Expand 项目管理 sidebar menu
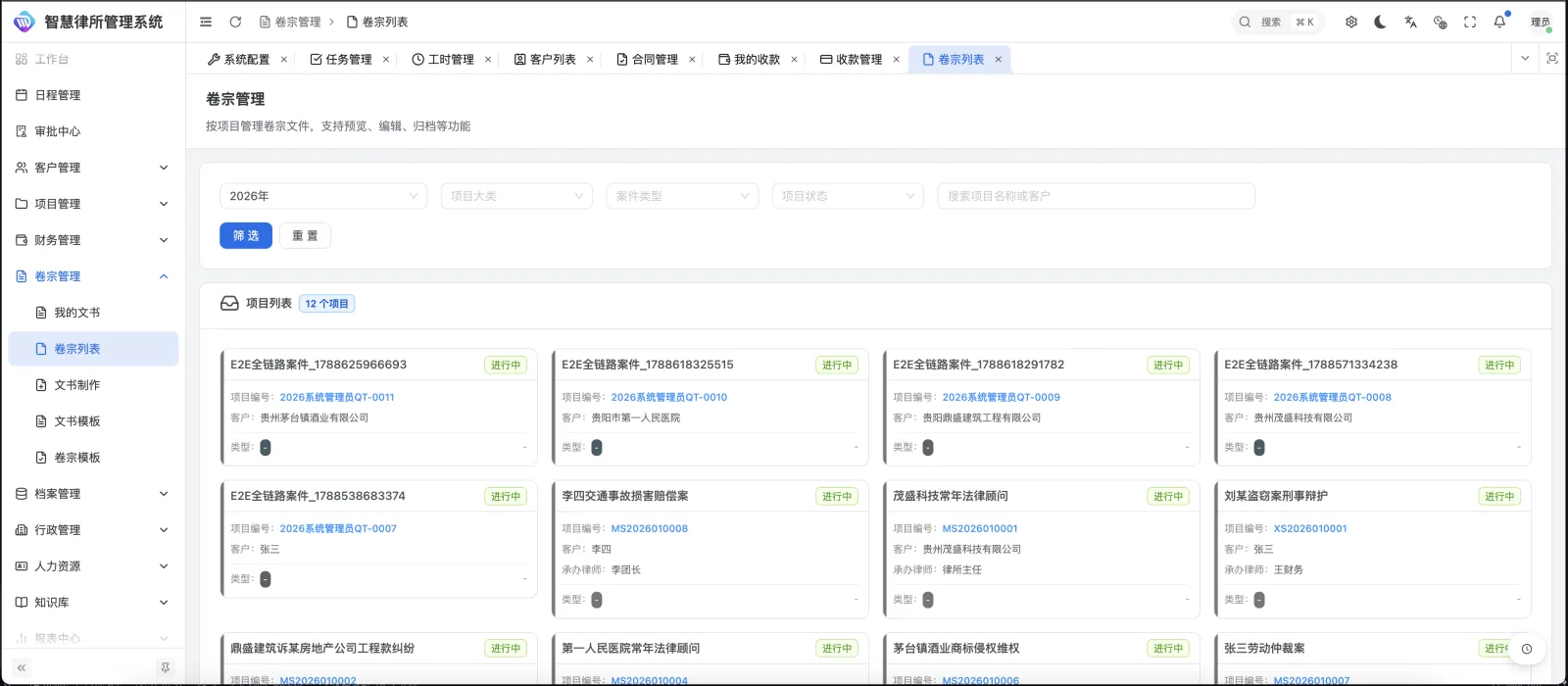 (93, 204)
